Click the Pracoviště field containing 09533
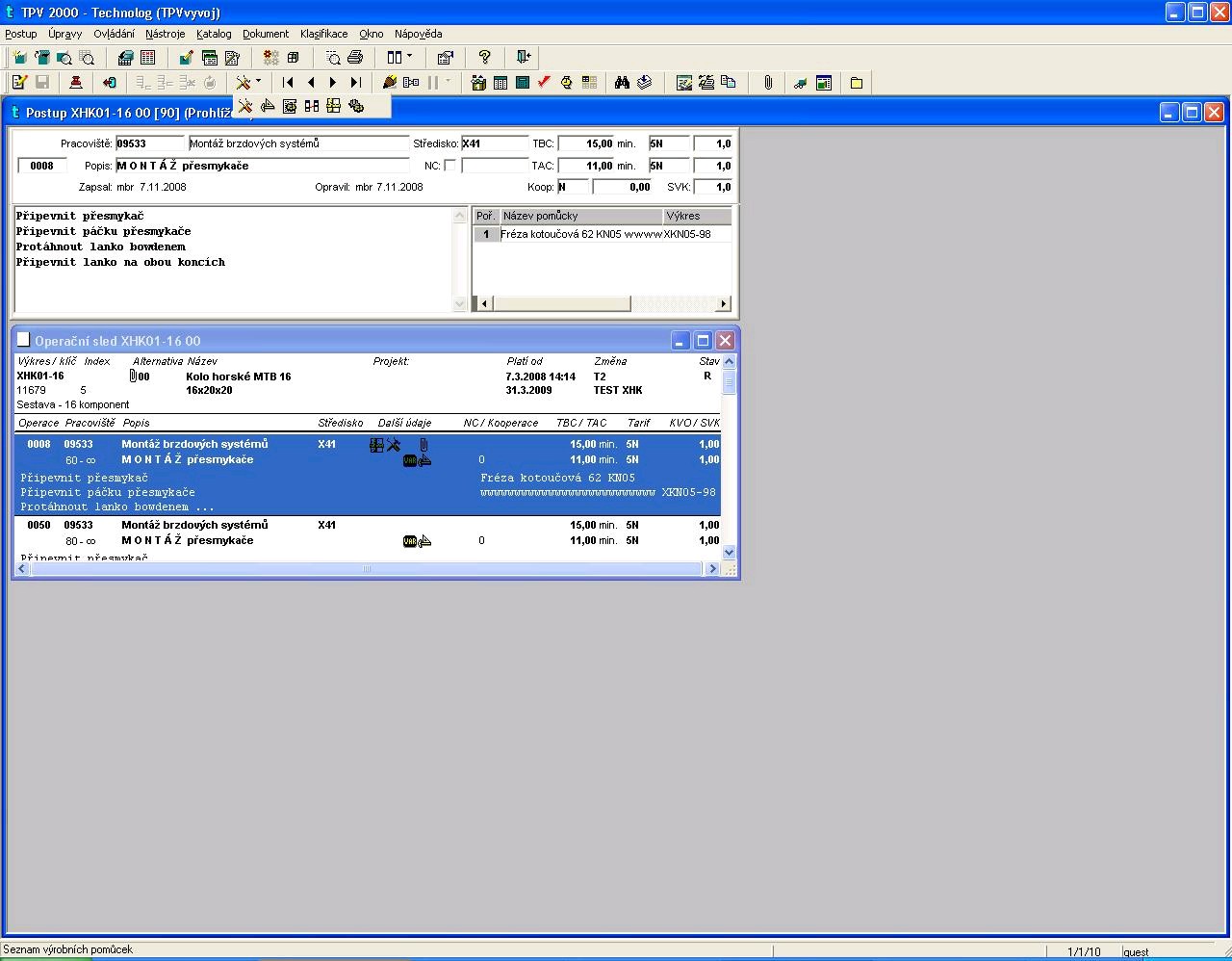The width and height of the screenshot is (1232, 961). 149,143
